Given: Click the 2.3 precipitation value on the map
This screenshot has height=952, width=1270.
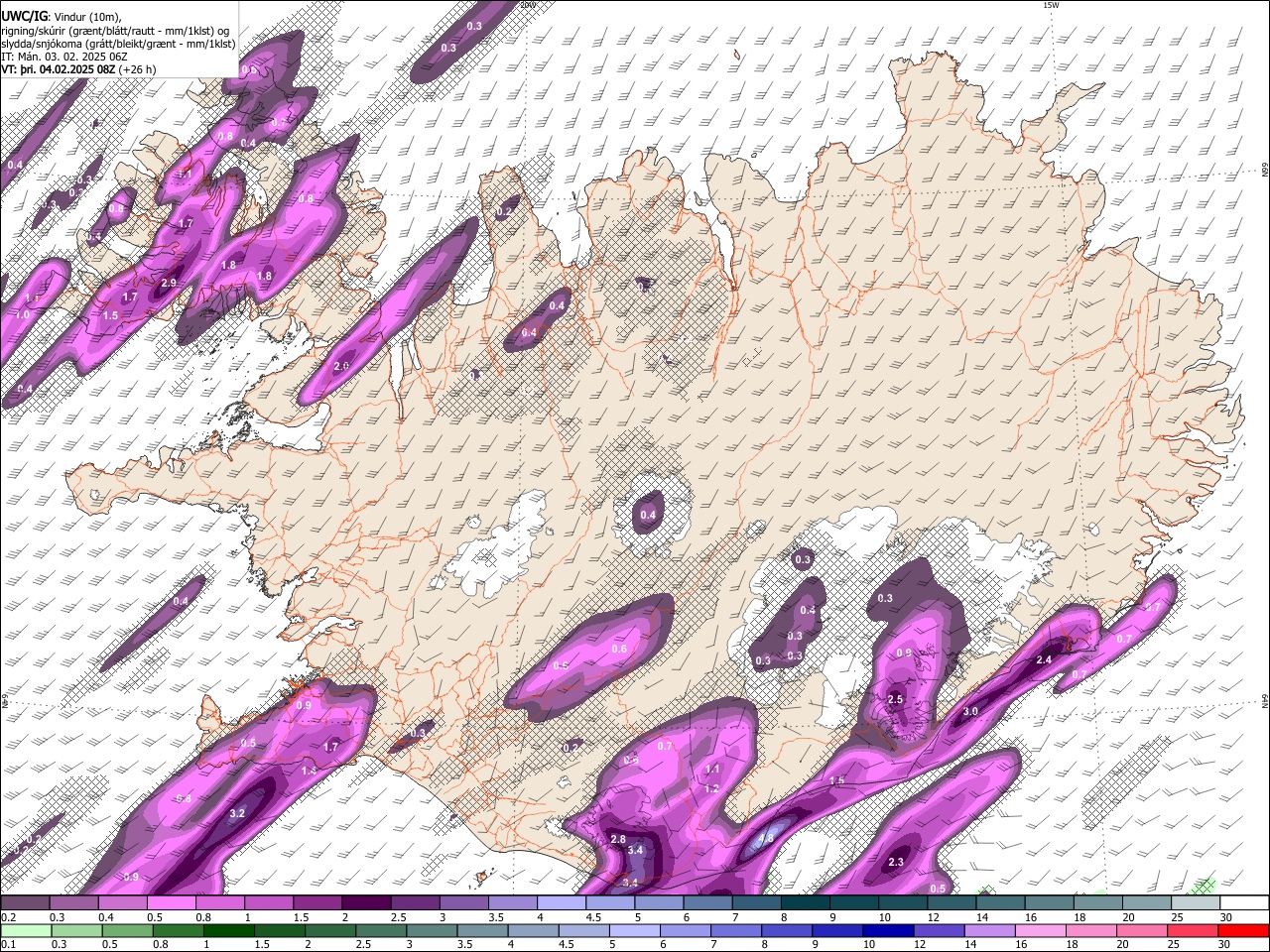Looking at the screenshot, I should coord(896,862).
